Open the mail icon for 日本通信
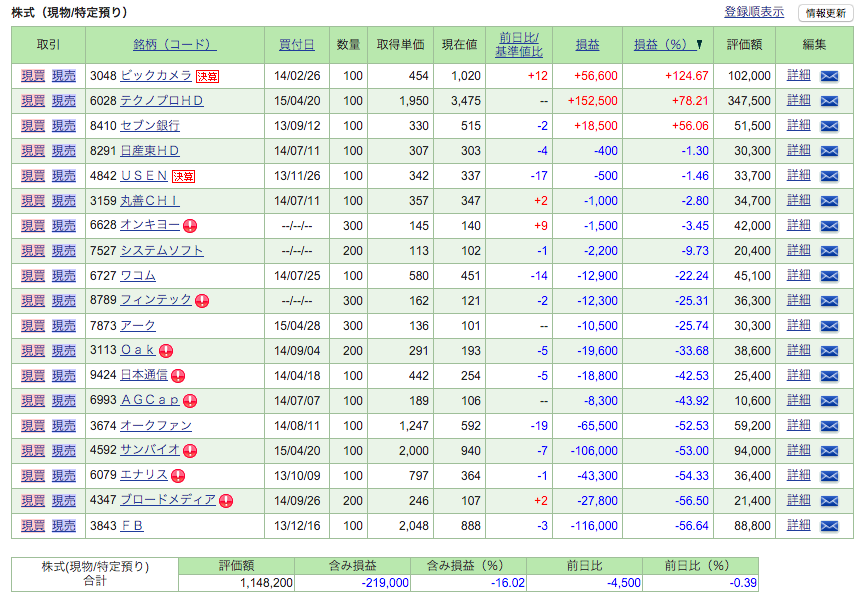Image resolution: width=862 pixels, height=600 pixels. (829, 376)
